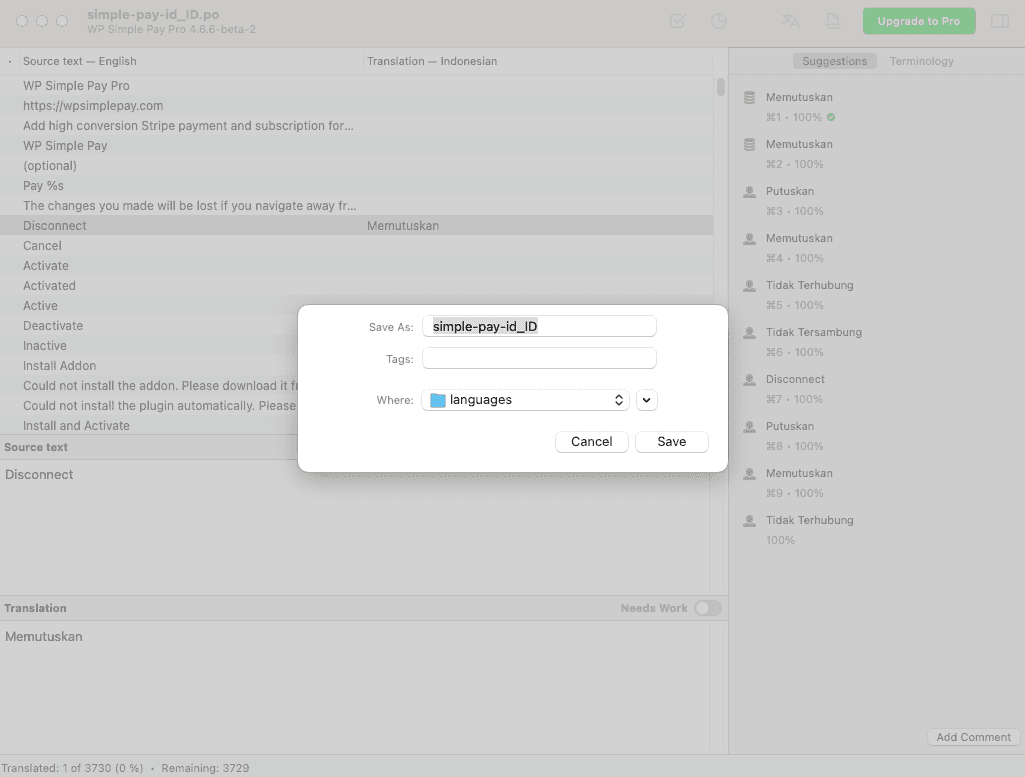Click the Add Comment button
This screenshot has width=1025, height=777.
[973, 737]
